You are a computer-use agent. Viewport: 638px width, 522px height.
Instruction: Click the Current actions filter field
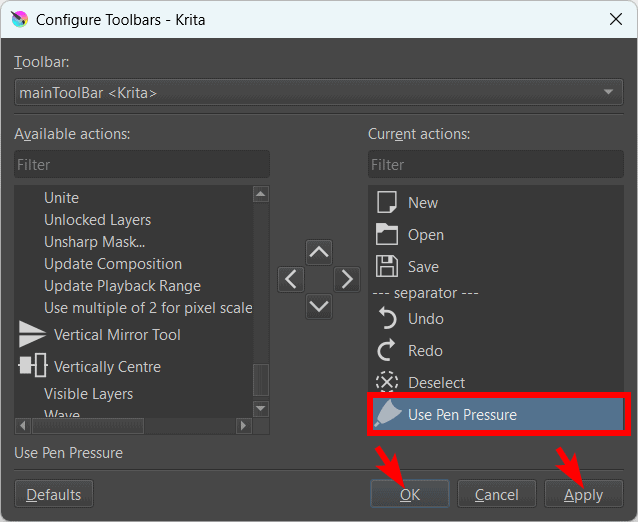[x=496, y=164]
